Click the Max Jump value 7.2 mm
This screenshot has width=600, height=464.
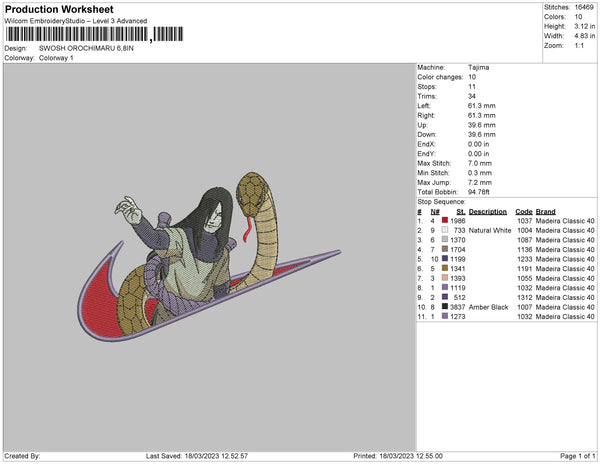(480, 182)
